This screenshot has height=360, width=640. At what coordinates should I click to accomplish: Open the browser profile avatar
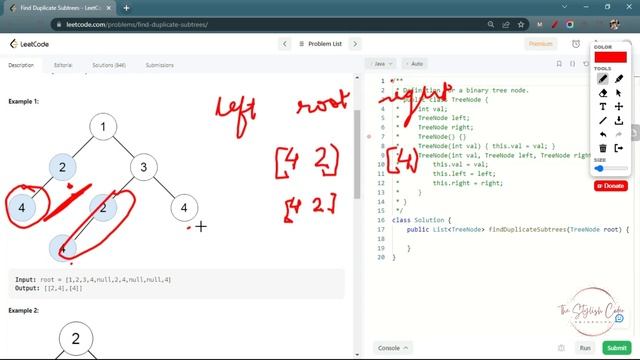[615, 24]
